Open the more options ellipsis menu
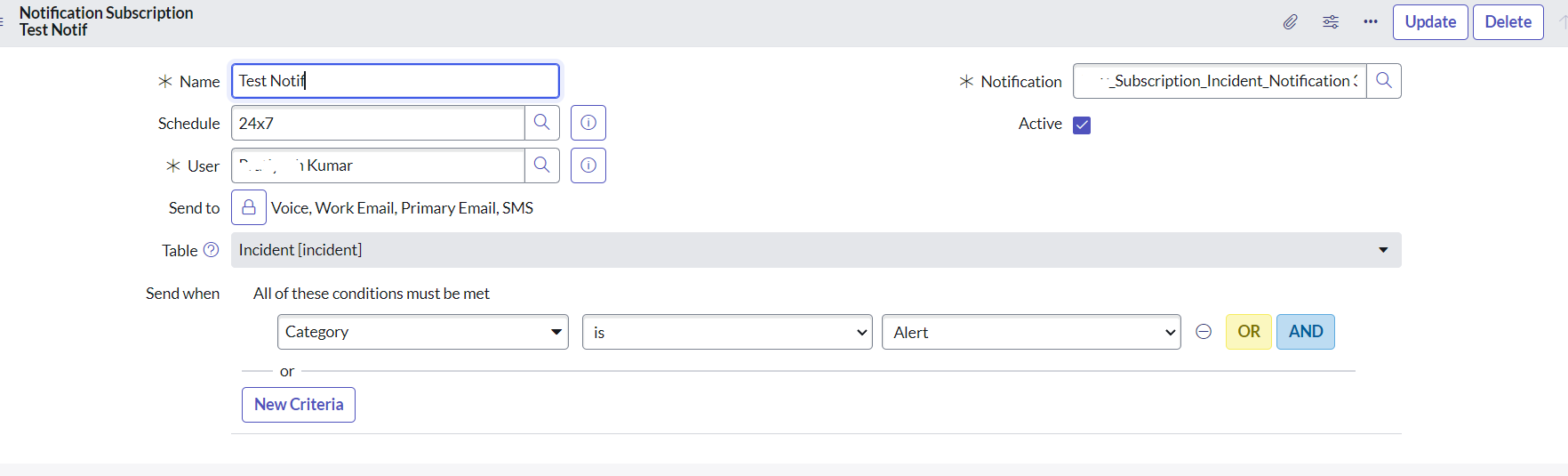The height and width of the screenshot is (476, 1568). point(1371,22)
